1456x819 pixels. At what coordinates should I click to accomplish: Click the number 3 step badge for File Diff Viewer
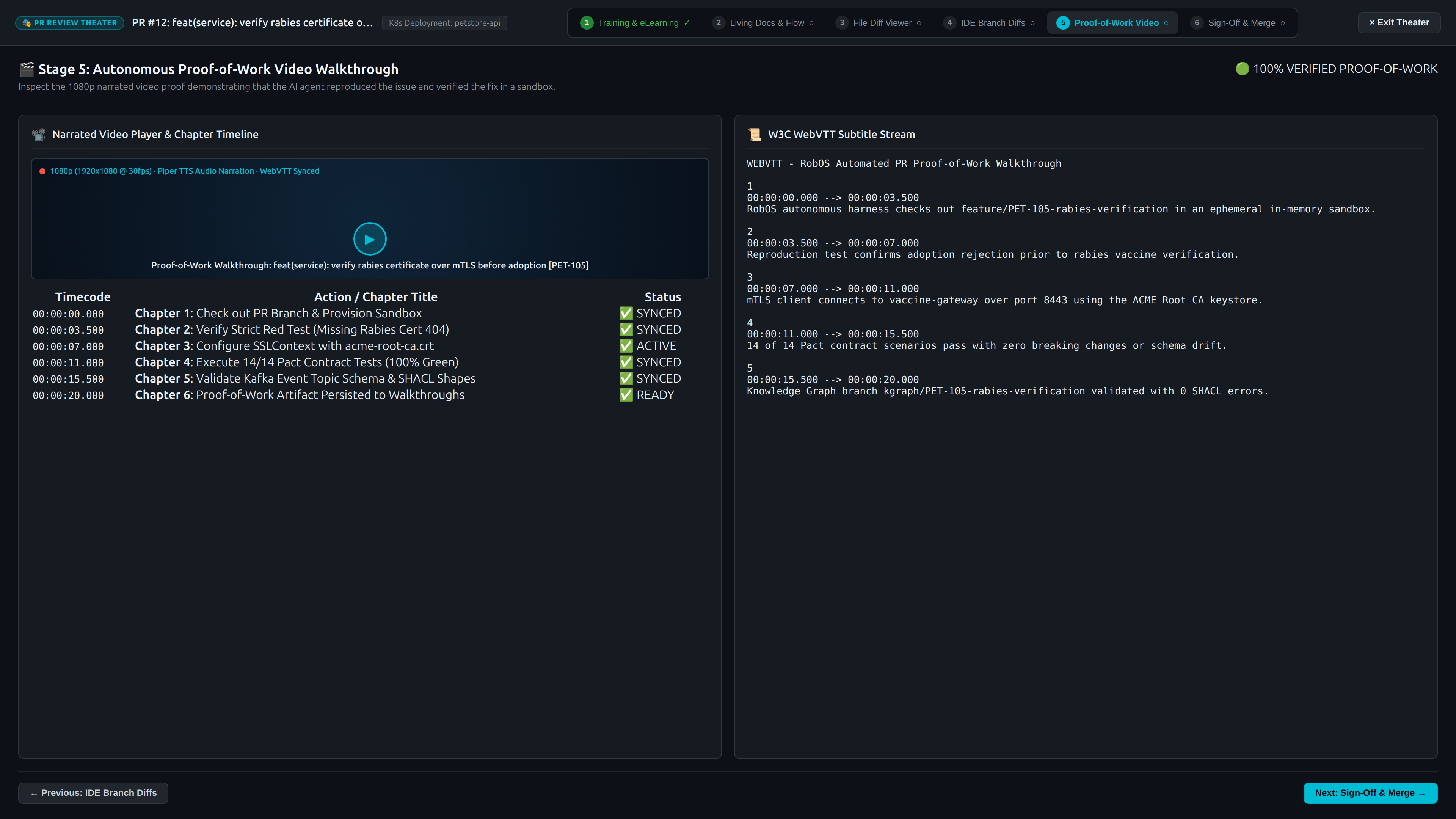pyautogui.click(x=842, y=23)
